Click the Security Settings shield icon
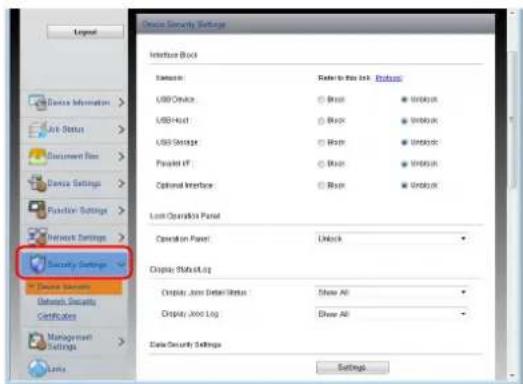The width and height of the screenshot is (523, 384). click(37, 264)
